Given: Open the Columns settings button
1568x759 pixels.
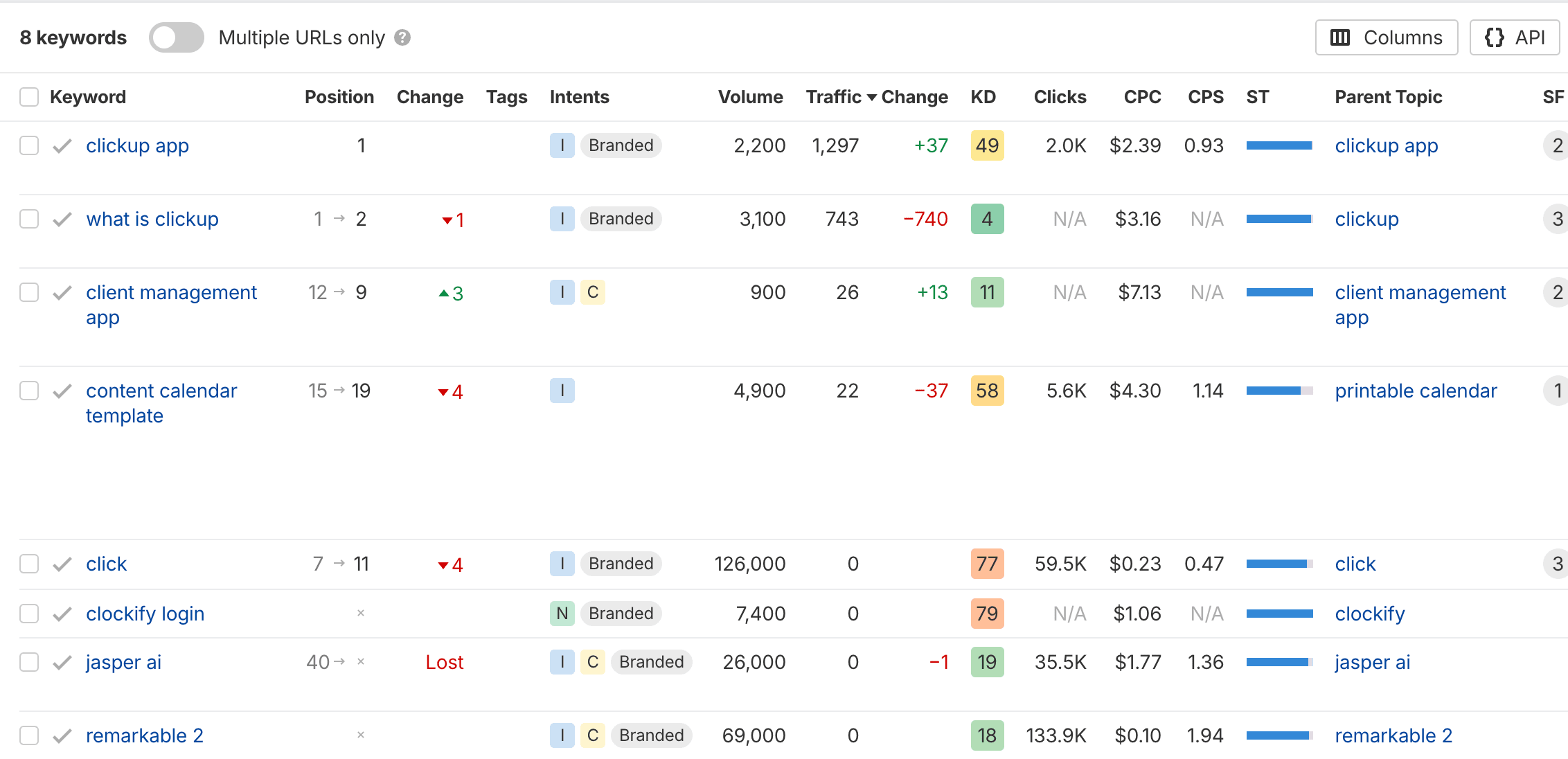Looking at the screenshot, I should 1387,37.
